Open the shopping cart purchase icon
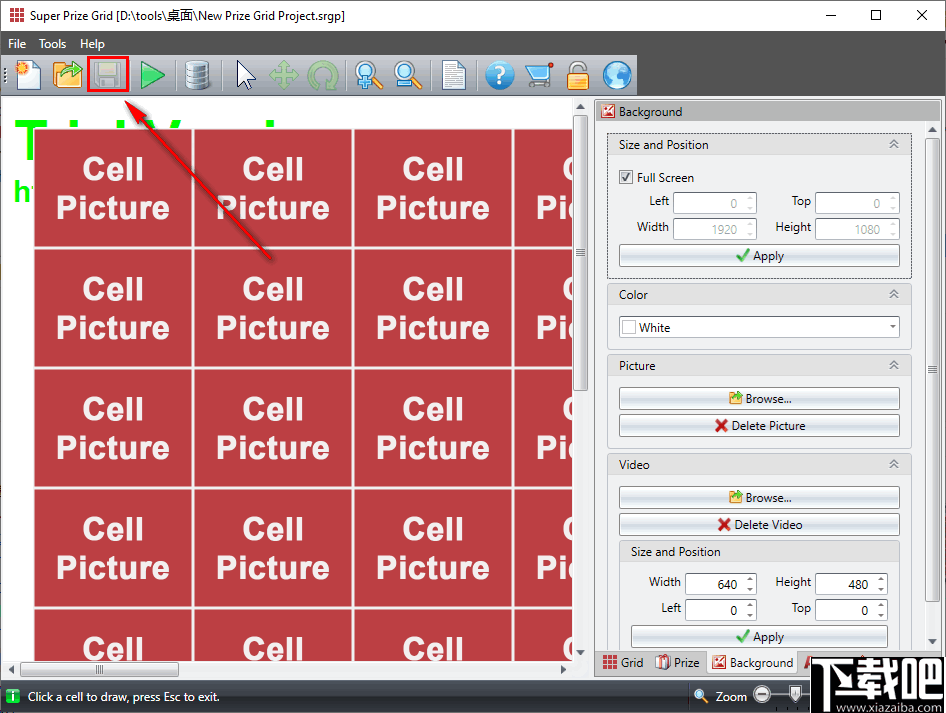 [539, 75]
